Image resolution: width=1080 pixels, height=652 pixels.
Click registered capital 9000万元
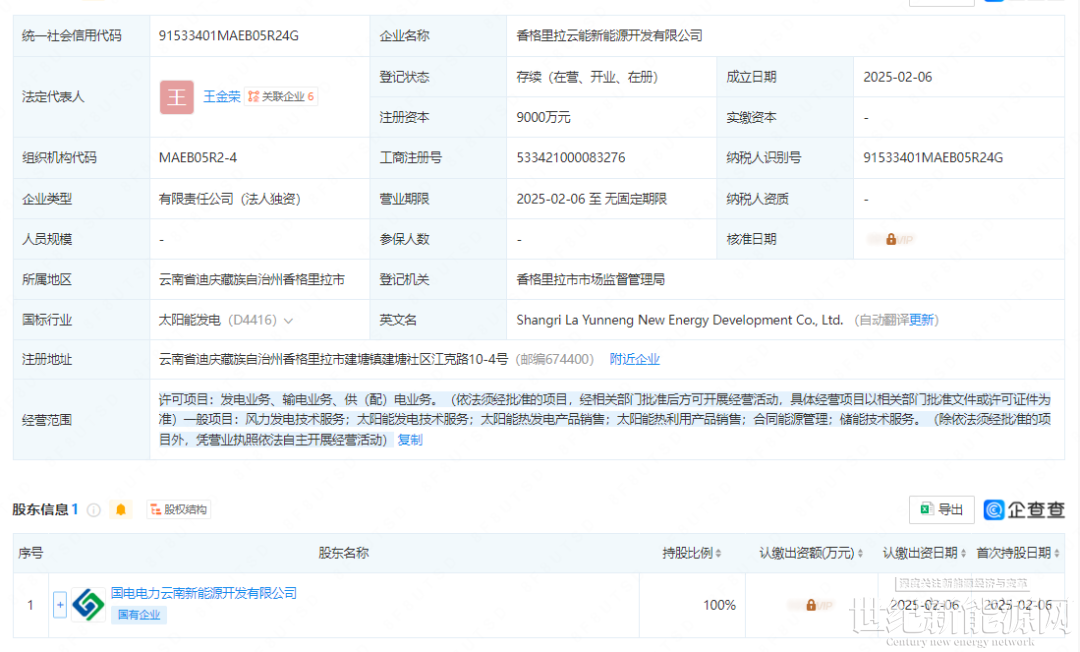pos(543,118)
